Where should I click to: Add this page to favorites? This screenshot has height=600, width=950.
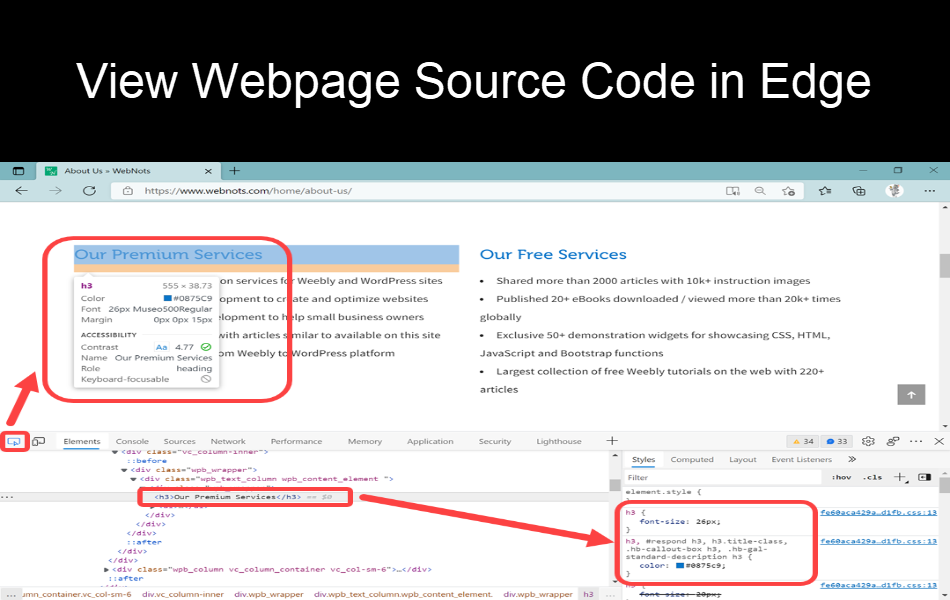(789, 191)
